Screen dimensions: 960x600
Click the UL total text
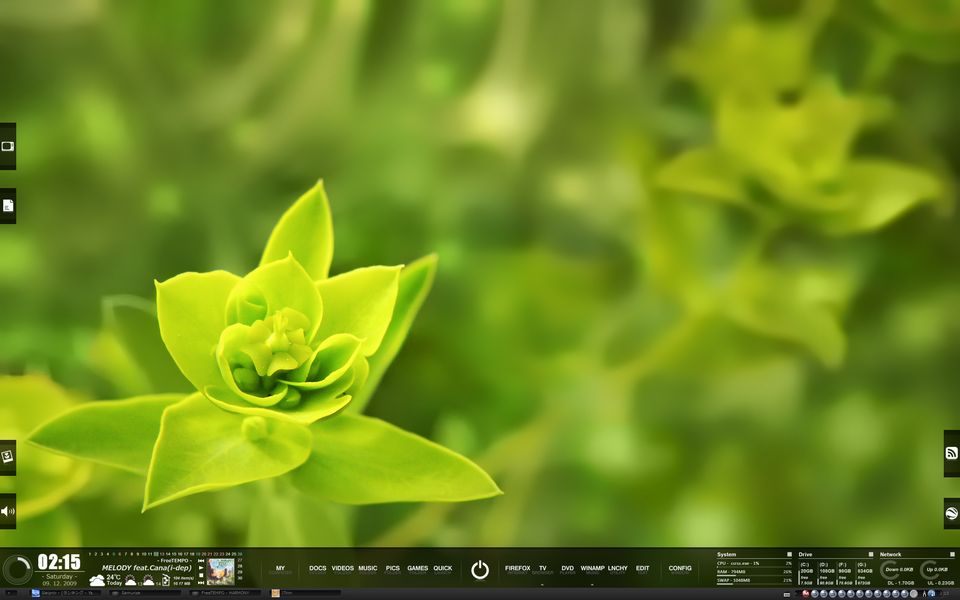coord(941,583)
